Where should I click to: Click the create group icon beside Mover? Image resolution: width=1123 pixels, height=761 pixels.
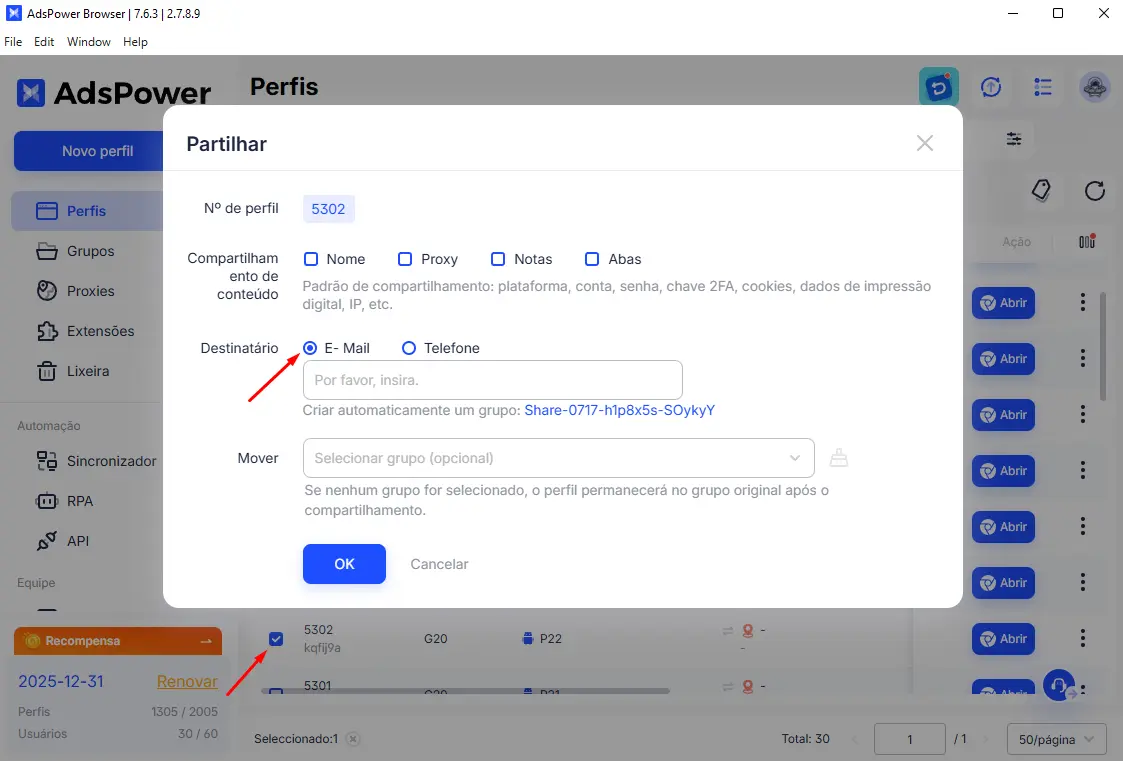coord(839,457)
